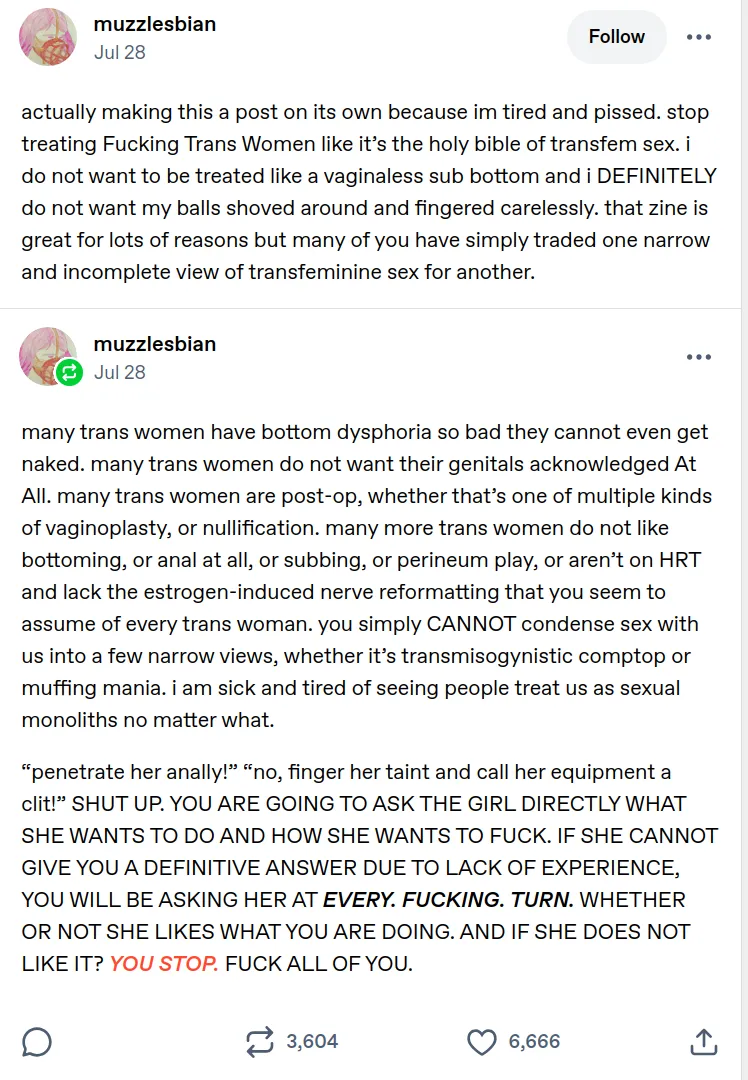Viewport: 748px width, 1080px height.
Task: Open the top post's three-dot menu
Action: (x=698, y=37)
